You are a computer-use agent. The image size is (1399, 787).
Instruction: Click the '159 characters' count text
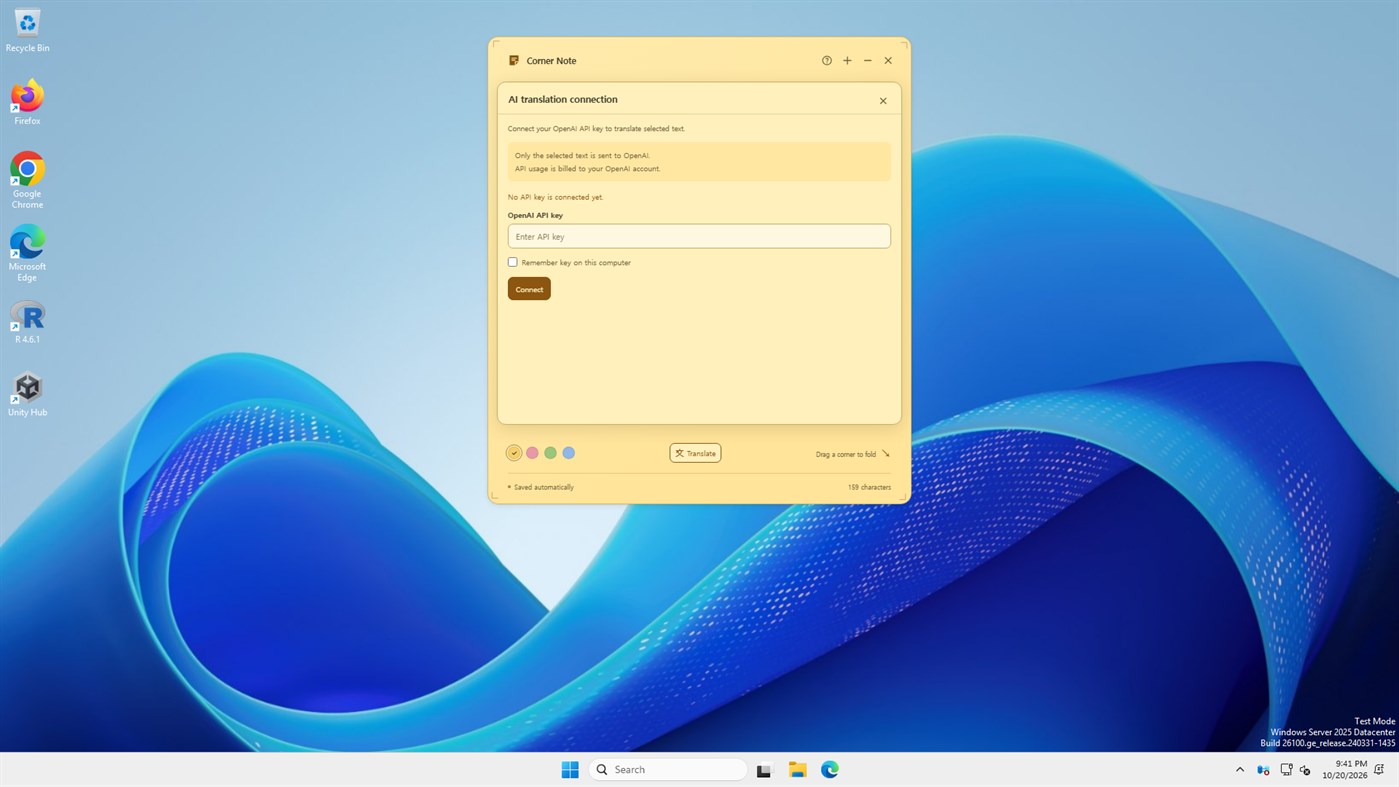(x=869, y=487)
